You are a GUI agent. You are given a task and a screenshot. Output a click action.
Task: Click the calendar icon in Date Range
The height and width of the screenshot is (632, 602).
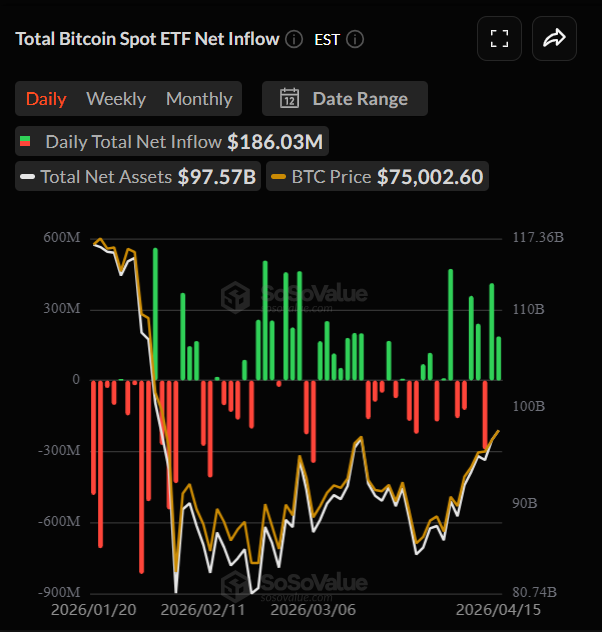(x=289, y=99)
